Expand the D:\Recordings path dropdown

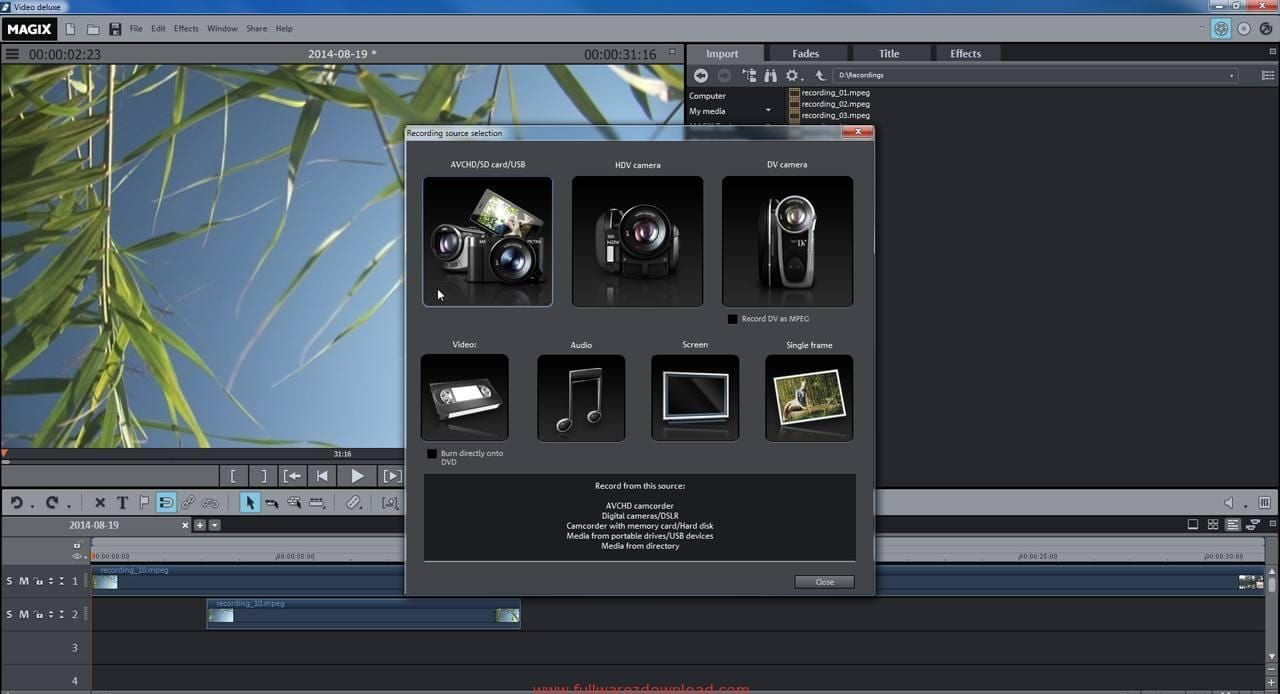pyautogui.click(x=1231, y=76)
